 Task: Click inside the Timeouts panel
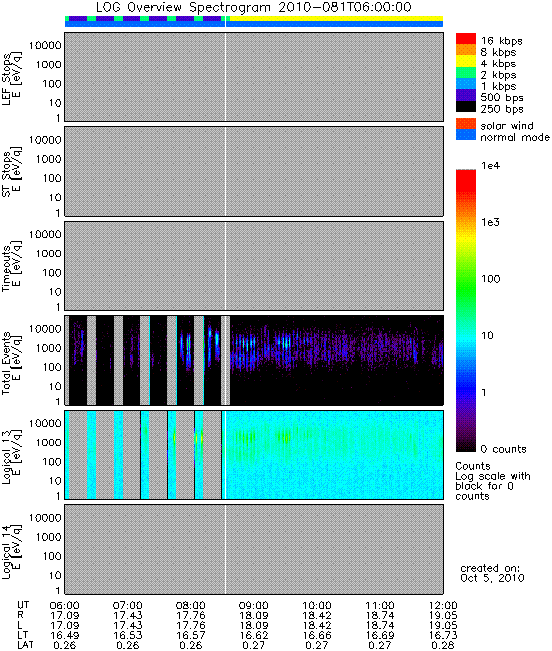coord(254,266)
